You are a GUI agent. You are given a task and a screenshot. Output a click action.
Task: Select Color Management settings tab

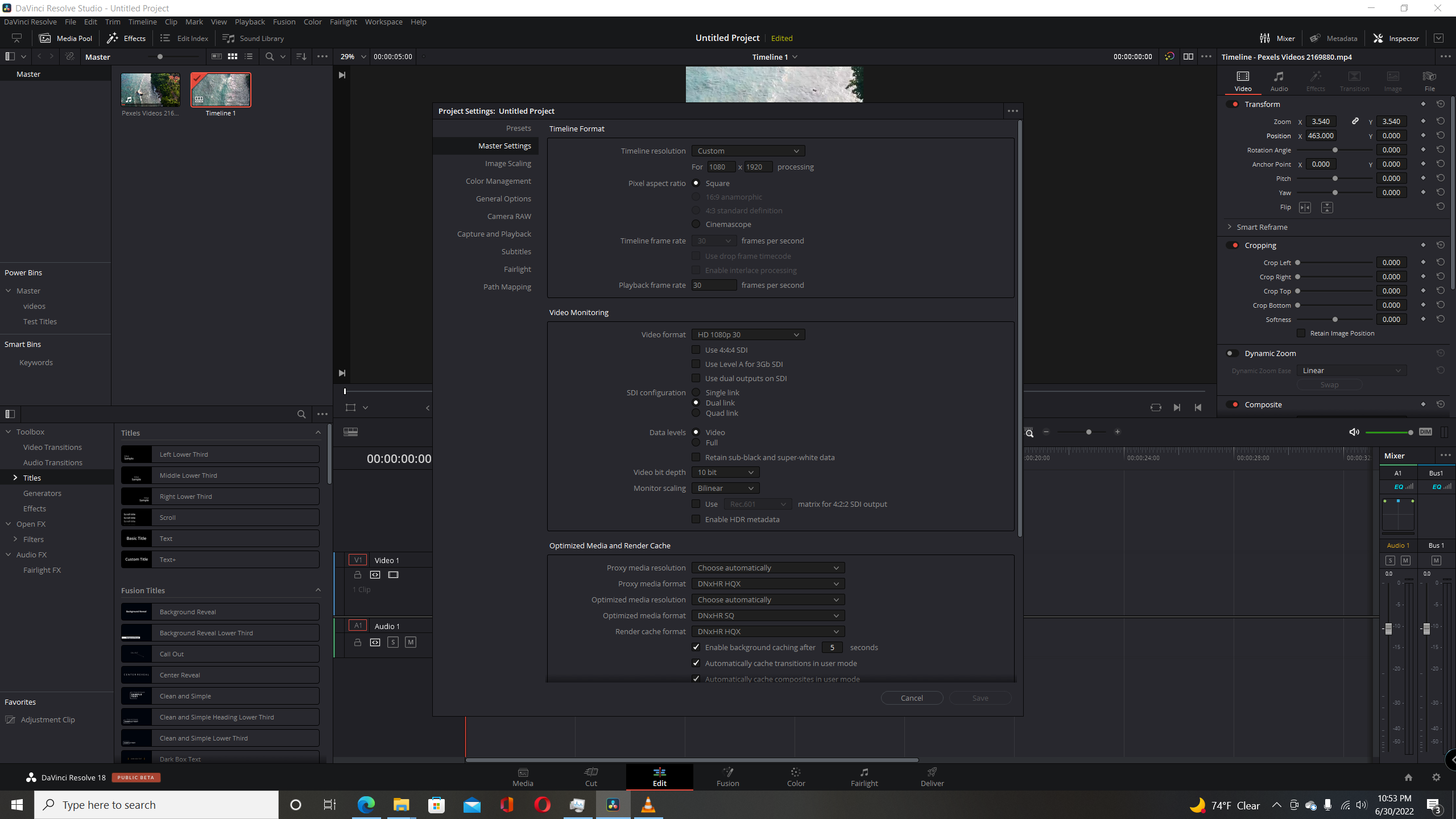click(x=498, y=181)
